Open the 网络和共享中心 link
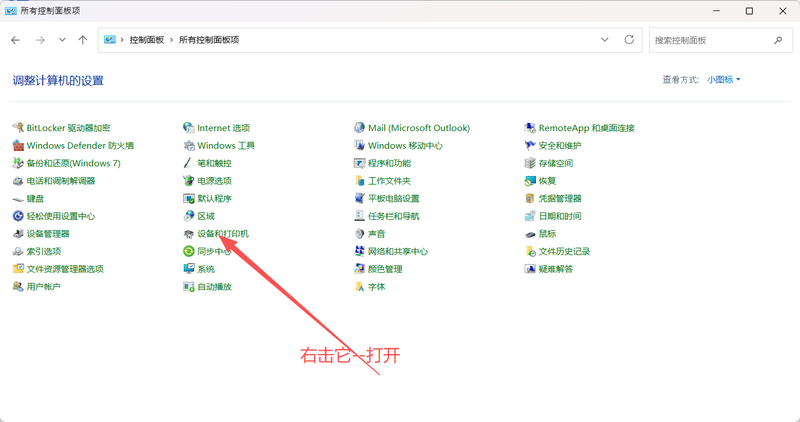800x422 pixels. (397, 252)
